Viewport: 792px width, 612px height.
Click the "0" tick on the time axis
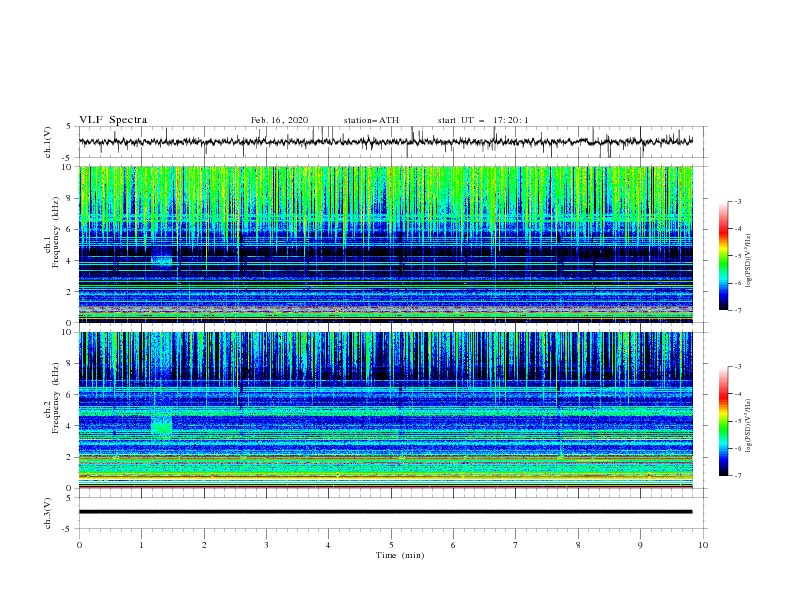click(x=79, y=545)
